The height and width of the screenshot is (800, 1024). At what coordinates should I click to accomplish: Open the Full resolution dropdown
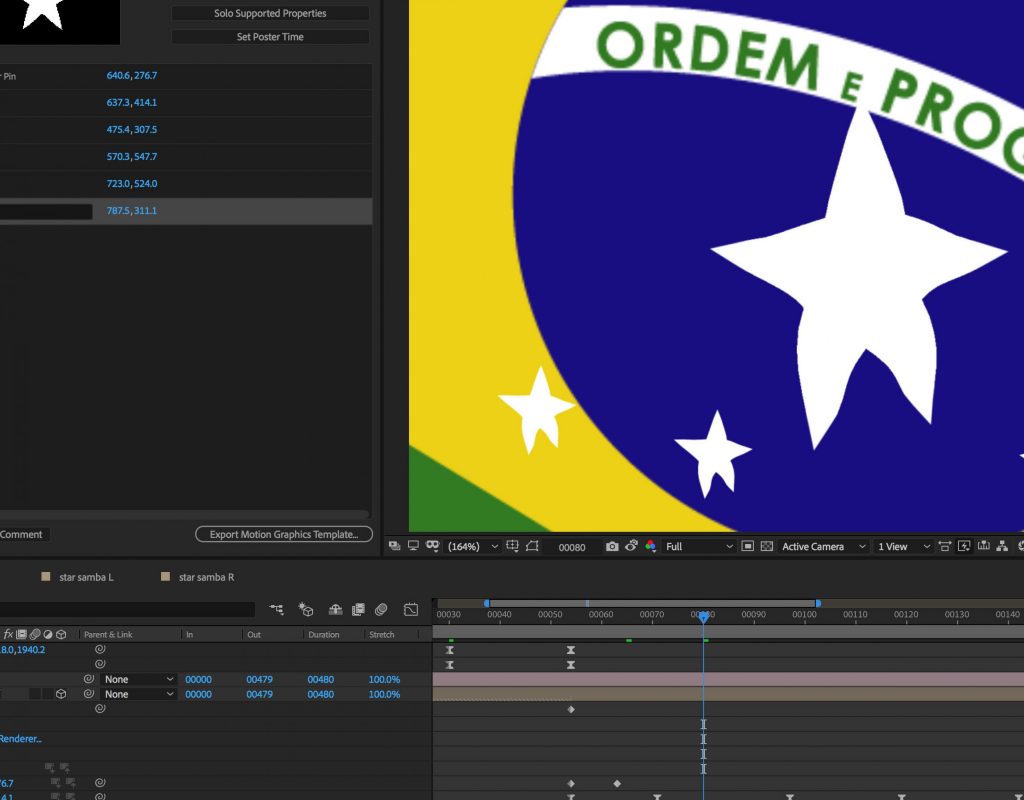[x=698, y=547]
